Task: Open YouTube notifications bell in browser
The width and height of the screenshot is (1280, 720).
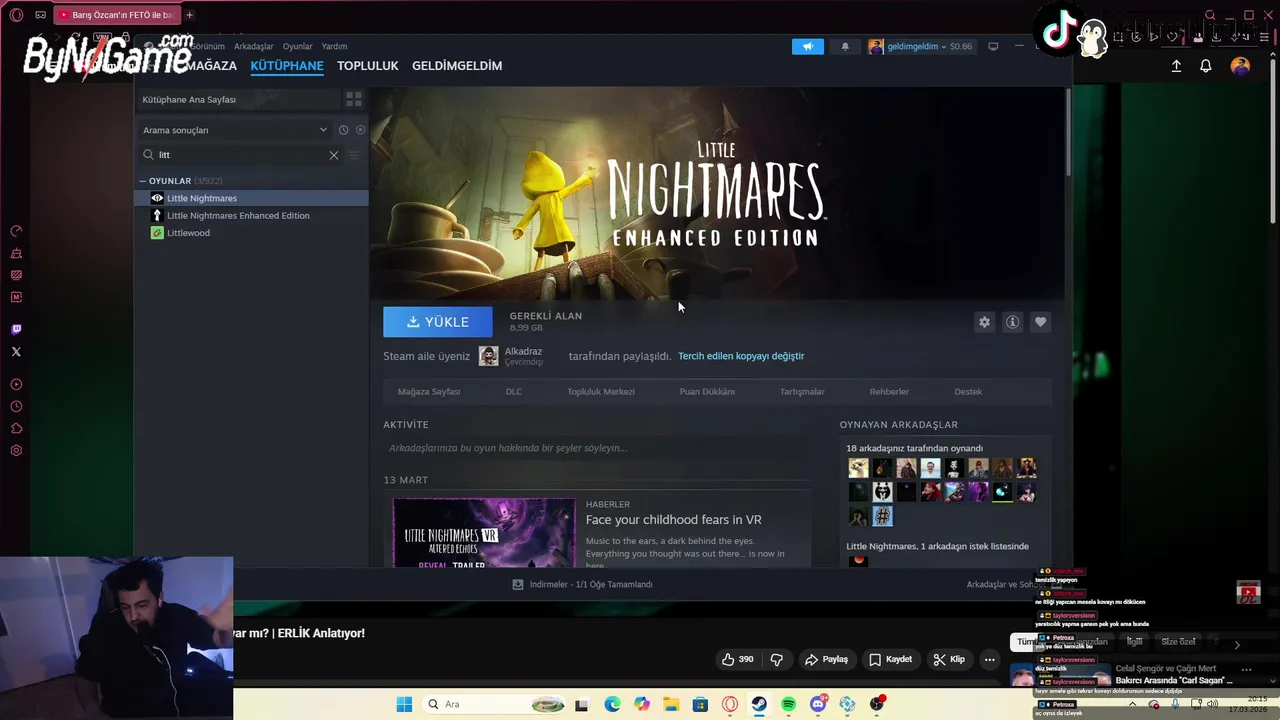Action: click(1206, 66)
